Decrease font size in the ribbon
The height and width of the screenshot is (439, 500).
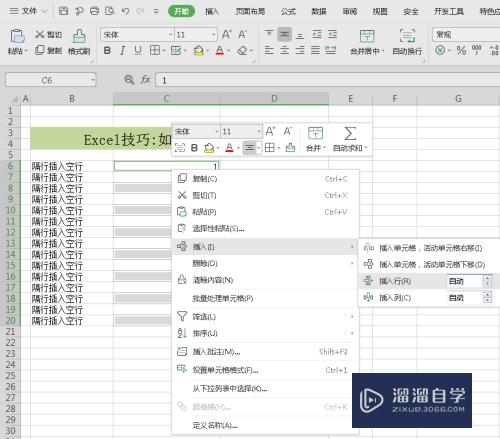tap(242, 34)
